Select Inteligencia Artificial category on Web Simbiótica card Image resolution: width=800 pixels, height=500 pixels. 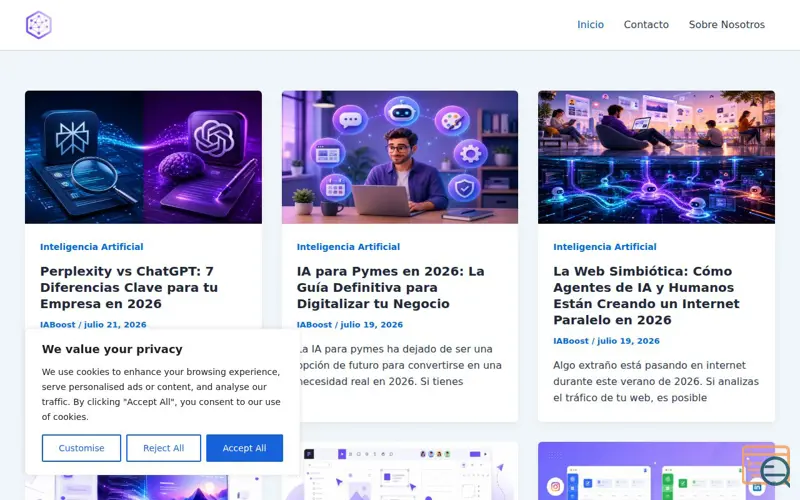605,246
